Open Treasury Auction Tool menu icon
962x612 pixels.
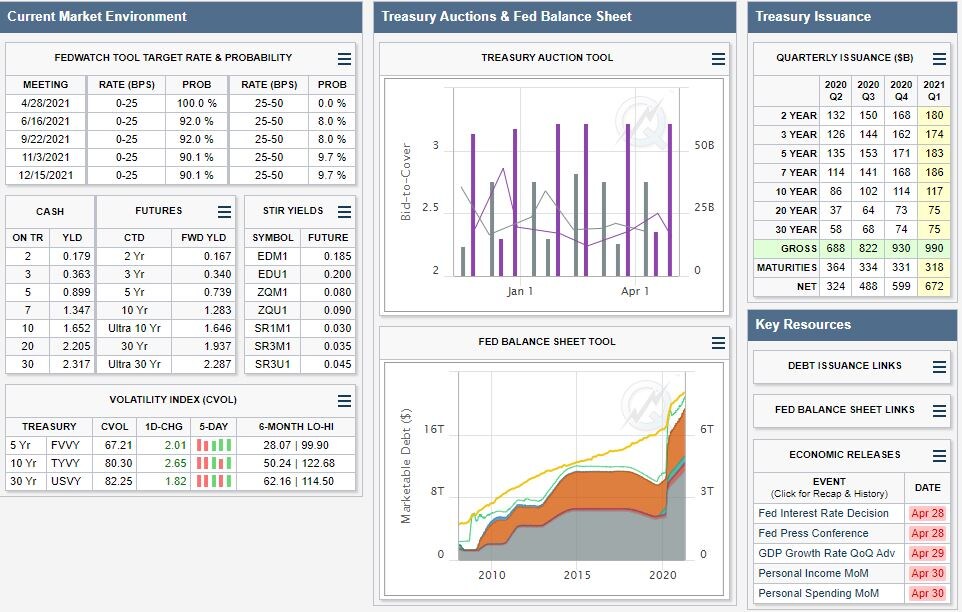[x=718, y=59]
